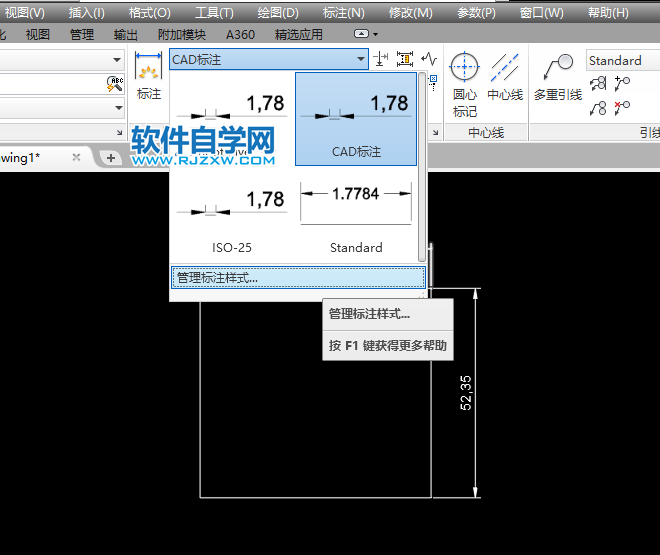Open the 标注(N) menu
Screen dimensions: 660x555
[x=343, y=13]
